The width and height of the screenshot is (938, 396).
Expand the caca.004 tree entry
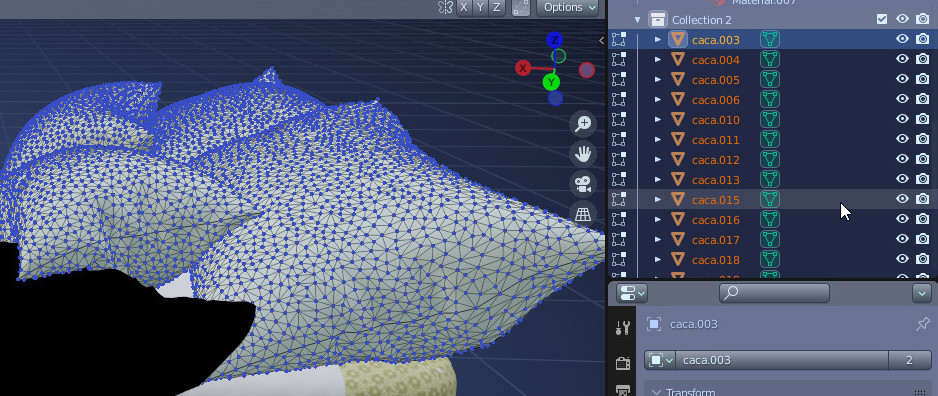[658, 60]
